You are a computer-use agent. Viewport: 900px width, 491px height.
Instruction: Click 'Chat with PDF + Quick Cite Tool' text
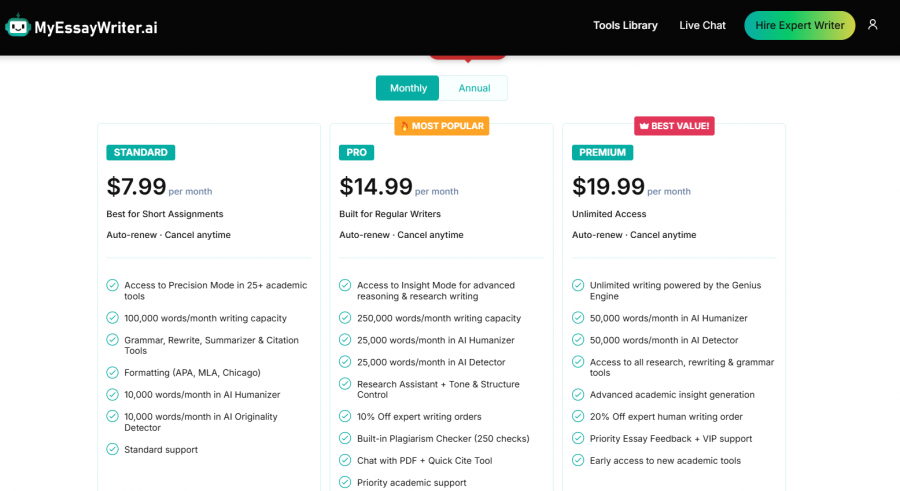pos(425,461)
